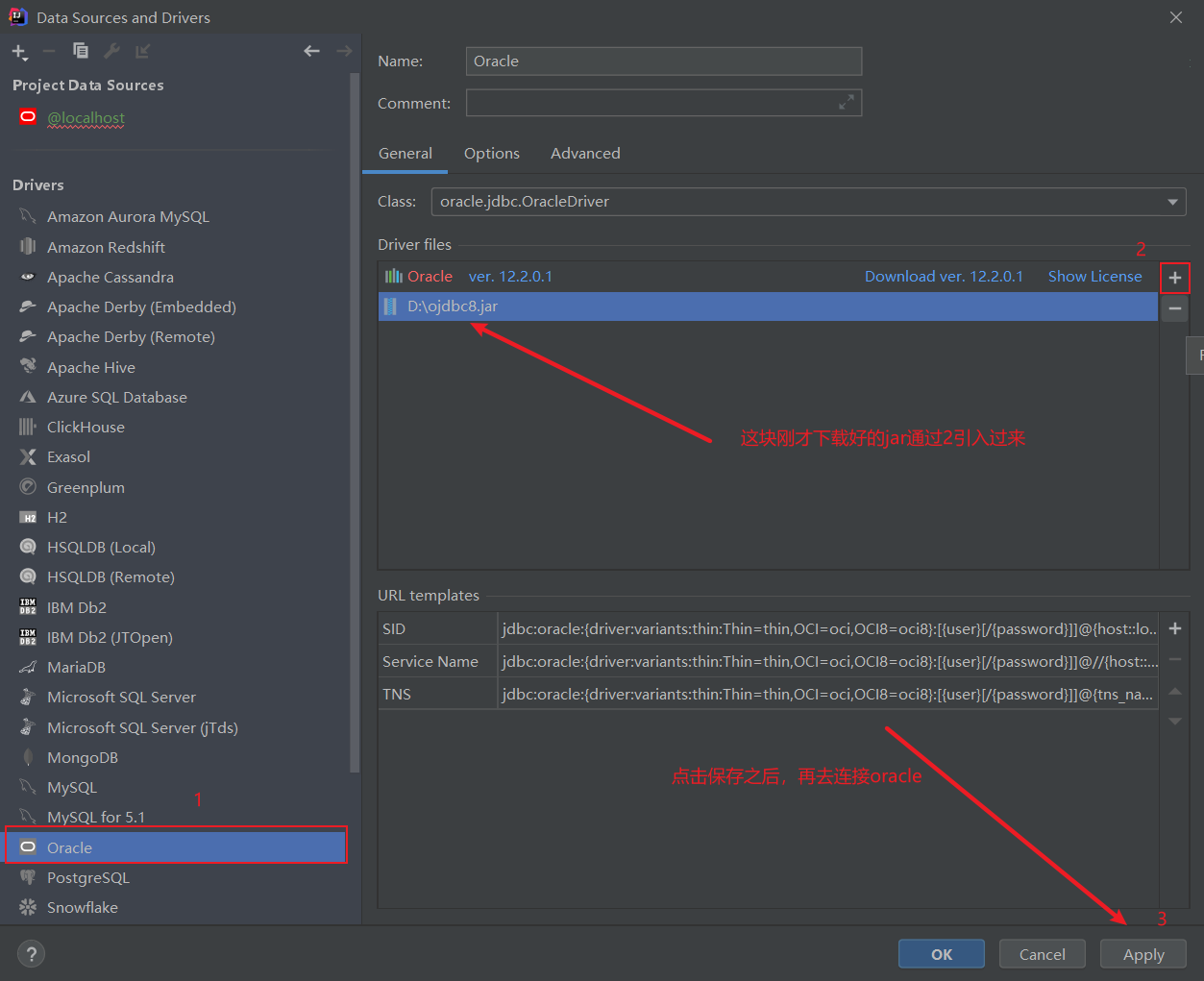This screenshot has height=981, width=1204.
Task: Click the Download ver. 12.2.0.1 link
Action: (x=944, y=276)
